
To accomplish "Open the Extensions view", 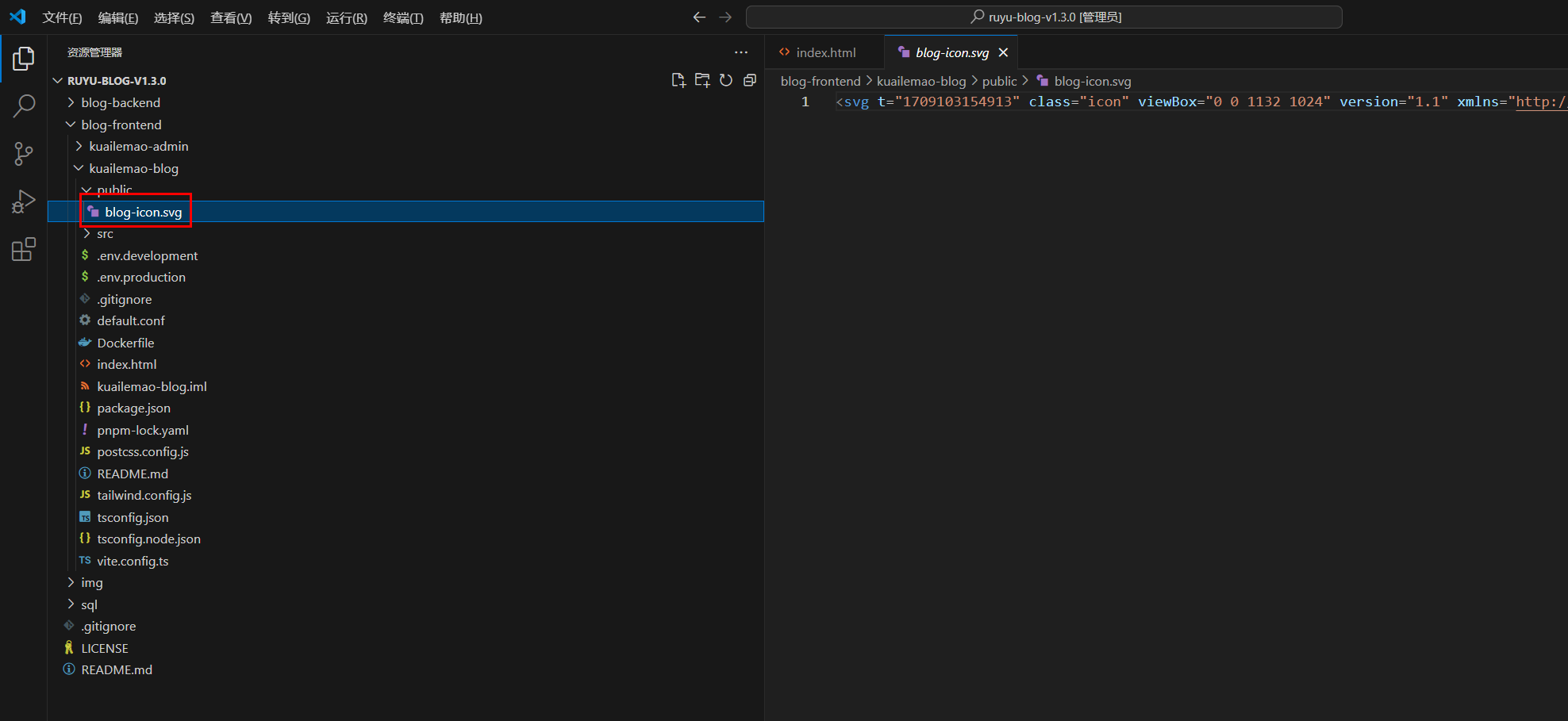I will pos(24,249).
